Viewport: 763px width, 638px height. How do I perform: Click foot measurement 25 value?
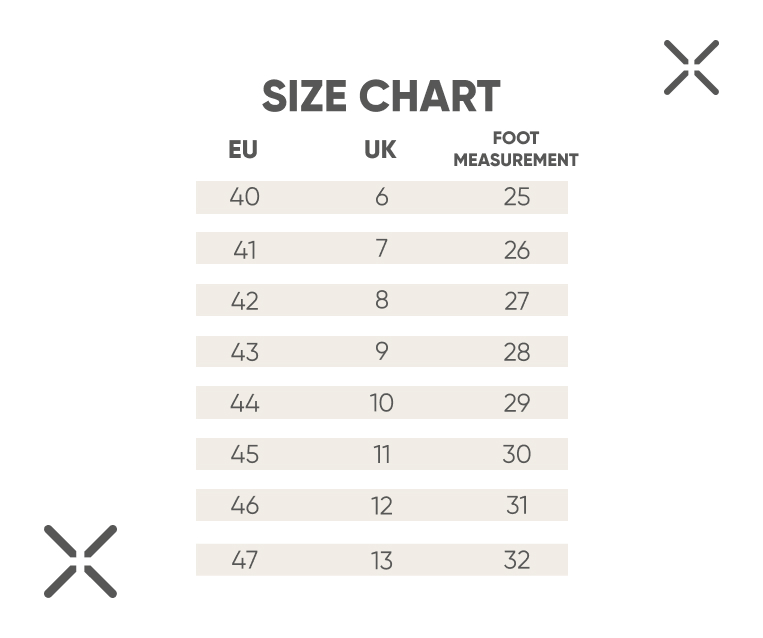click(516, 197)
